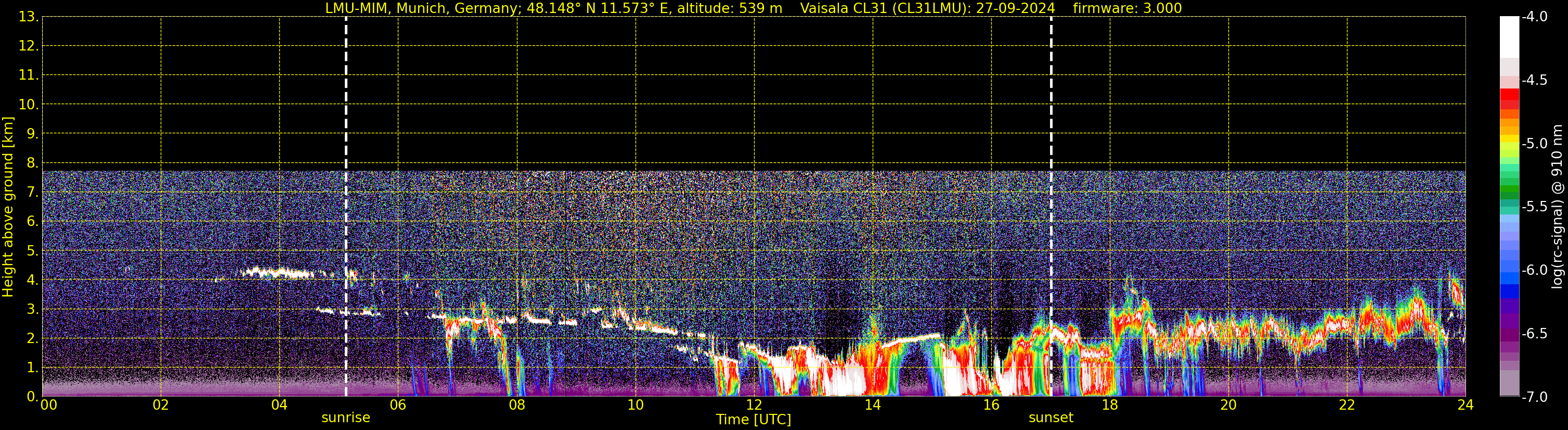Pick the blue region near -6.0 on colorbar

tap(1509, 274)
